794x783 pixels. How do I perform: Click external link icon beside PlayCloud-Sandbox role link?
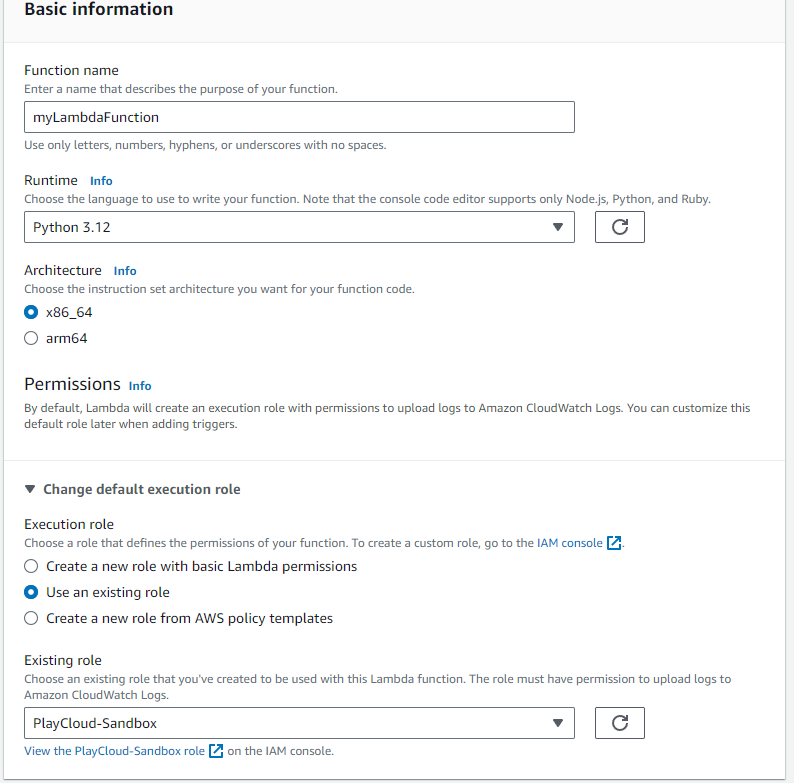[x=216, y=751]
